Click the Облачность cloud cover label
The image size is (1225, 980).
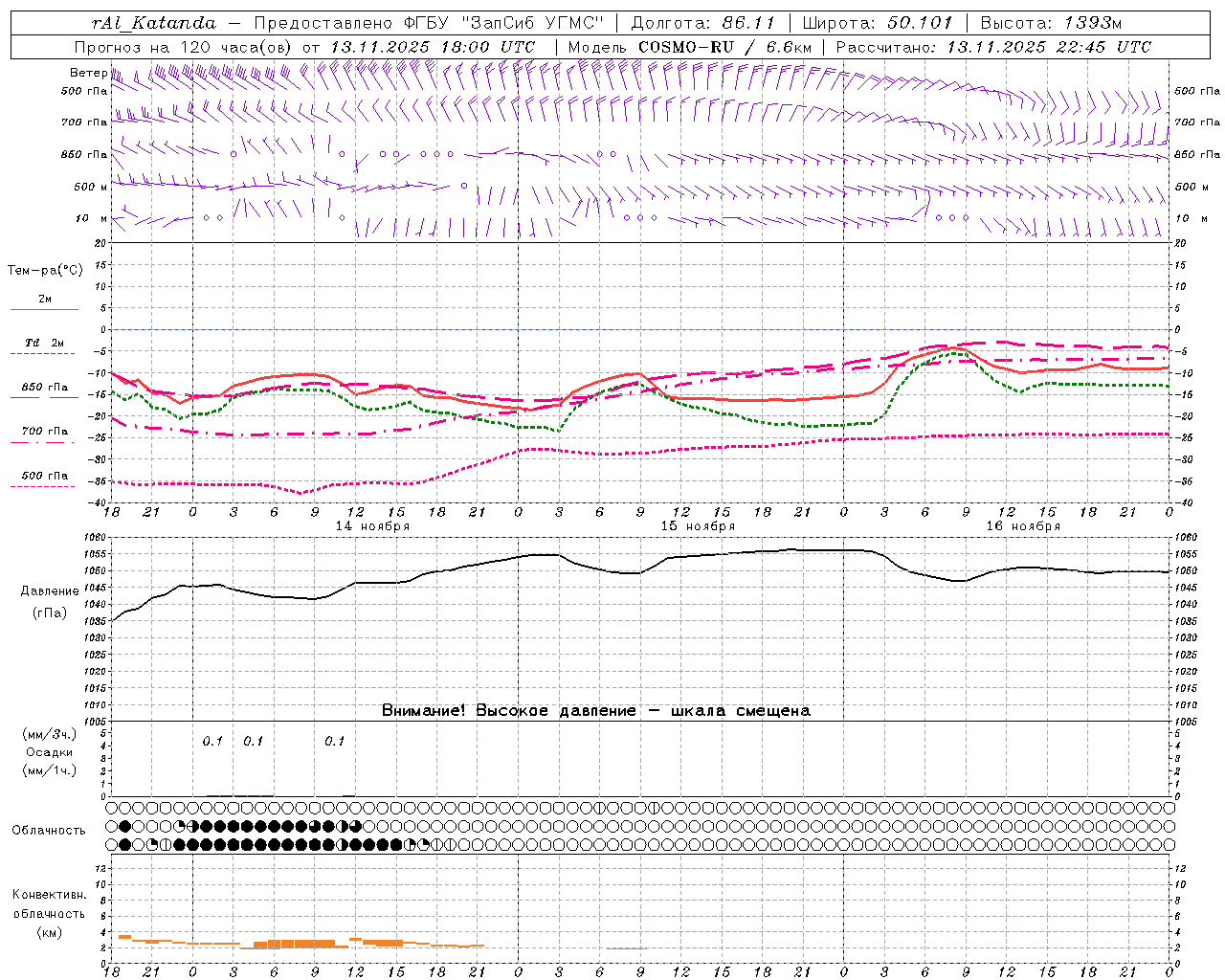[49, 831]
